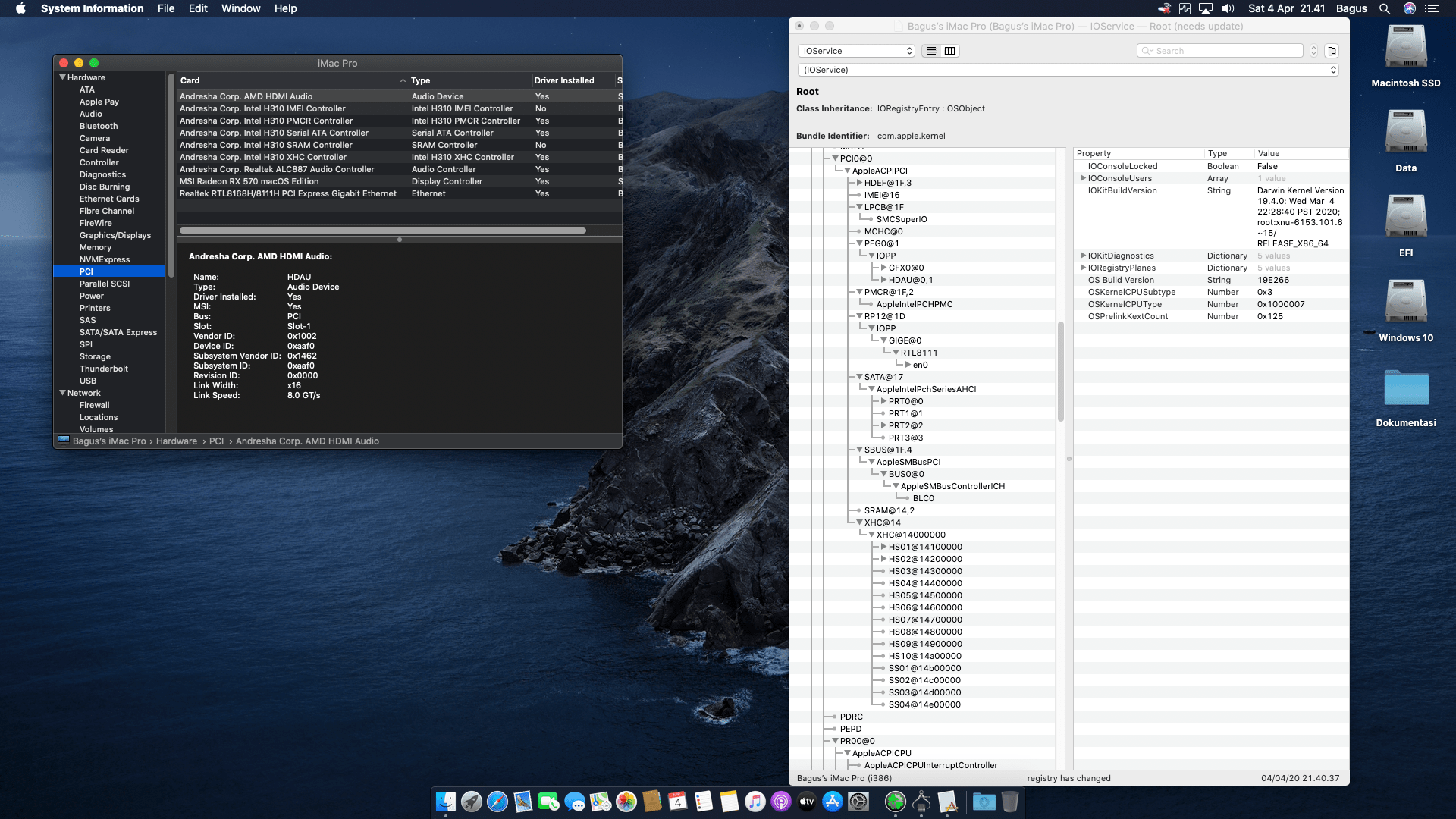Open the IOService plane dropdown
The width and height of the screenshot is (1456, 819).
(856, 51)
